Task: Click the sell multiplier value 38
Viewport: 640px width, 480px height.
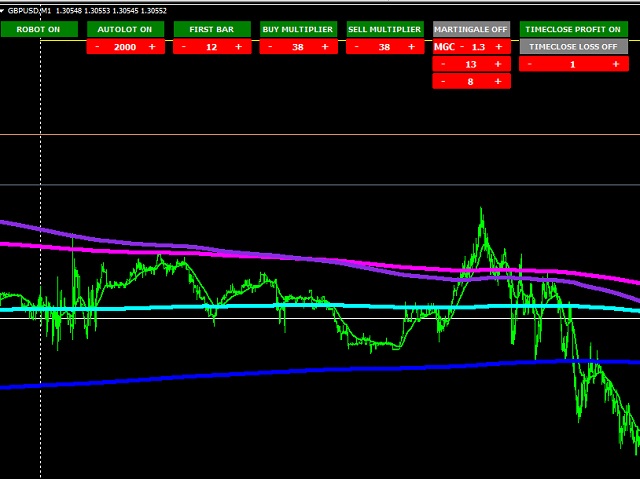Action: (x=384, y=47)
